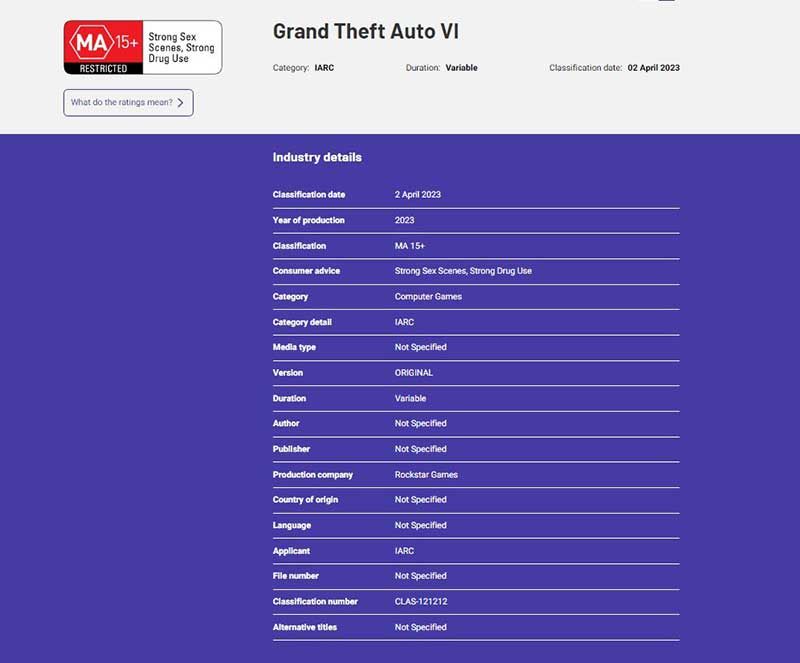Click the Category value 'Computer Games'
Image resolution: width=800 pixels, height=663 pixels.
click(428, 297)
